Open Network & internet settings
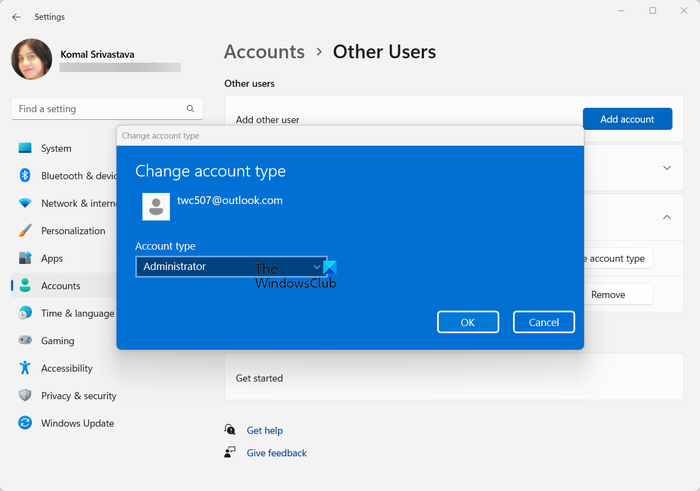The image size is (700, 491). (65, 203)
